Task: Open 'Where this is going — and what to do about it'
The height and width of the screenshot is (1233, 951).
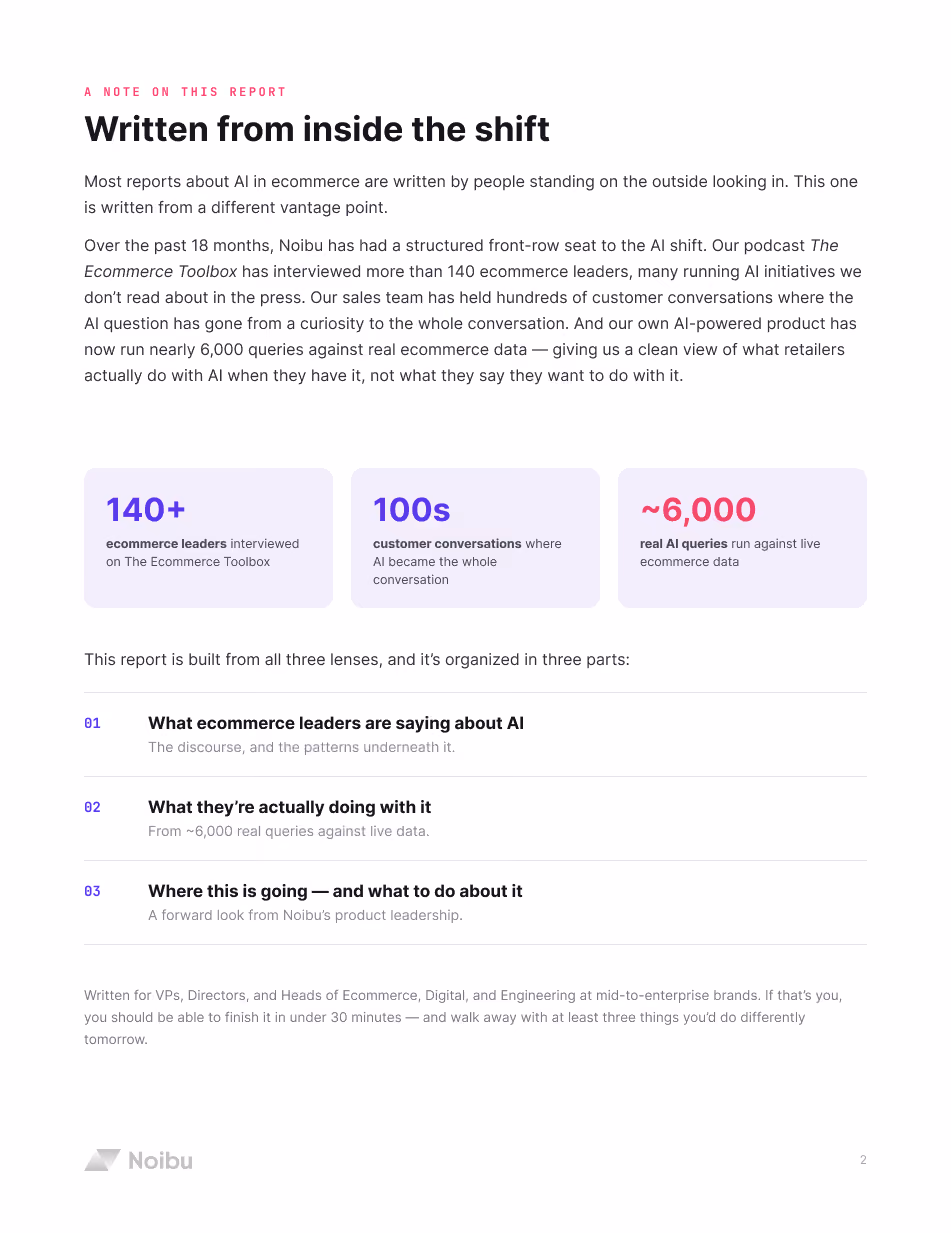Action: [x=335, y=891]
